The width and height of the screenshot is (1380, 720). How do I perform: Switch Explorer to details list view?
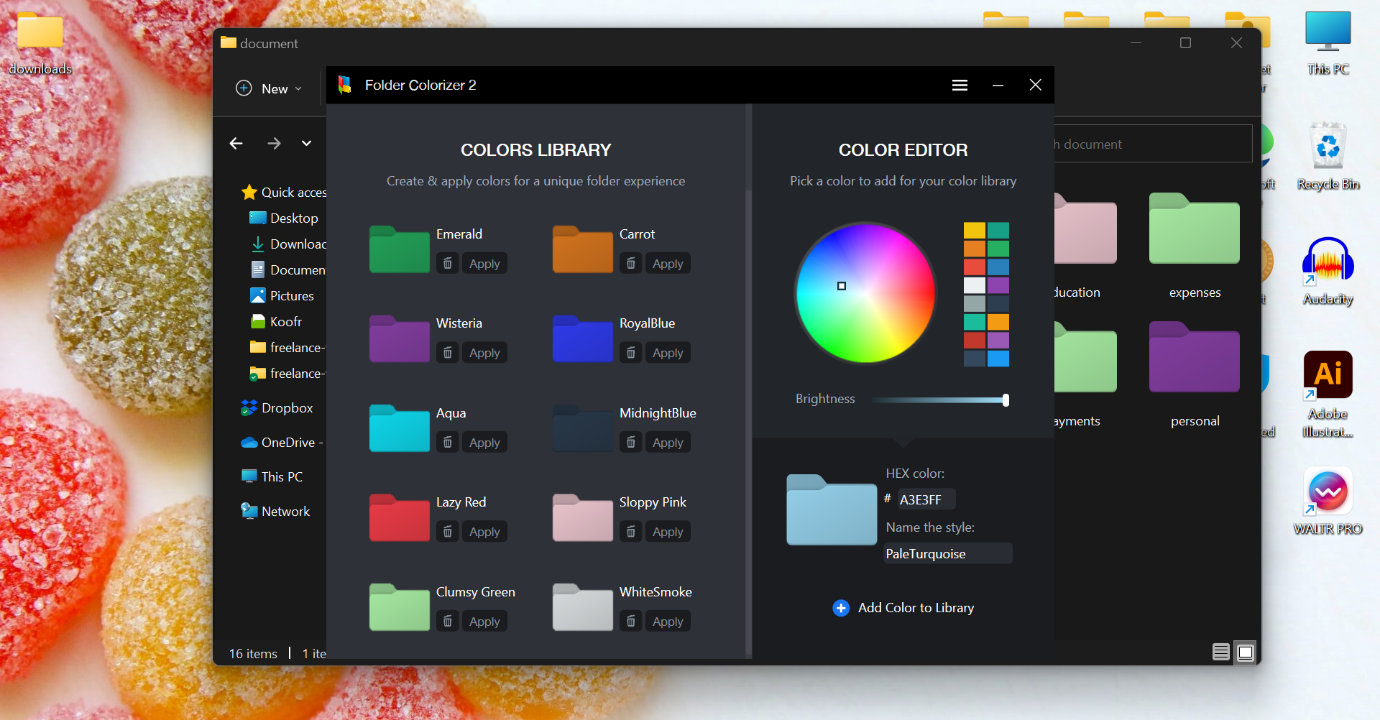click(1221, 652)
